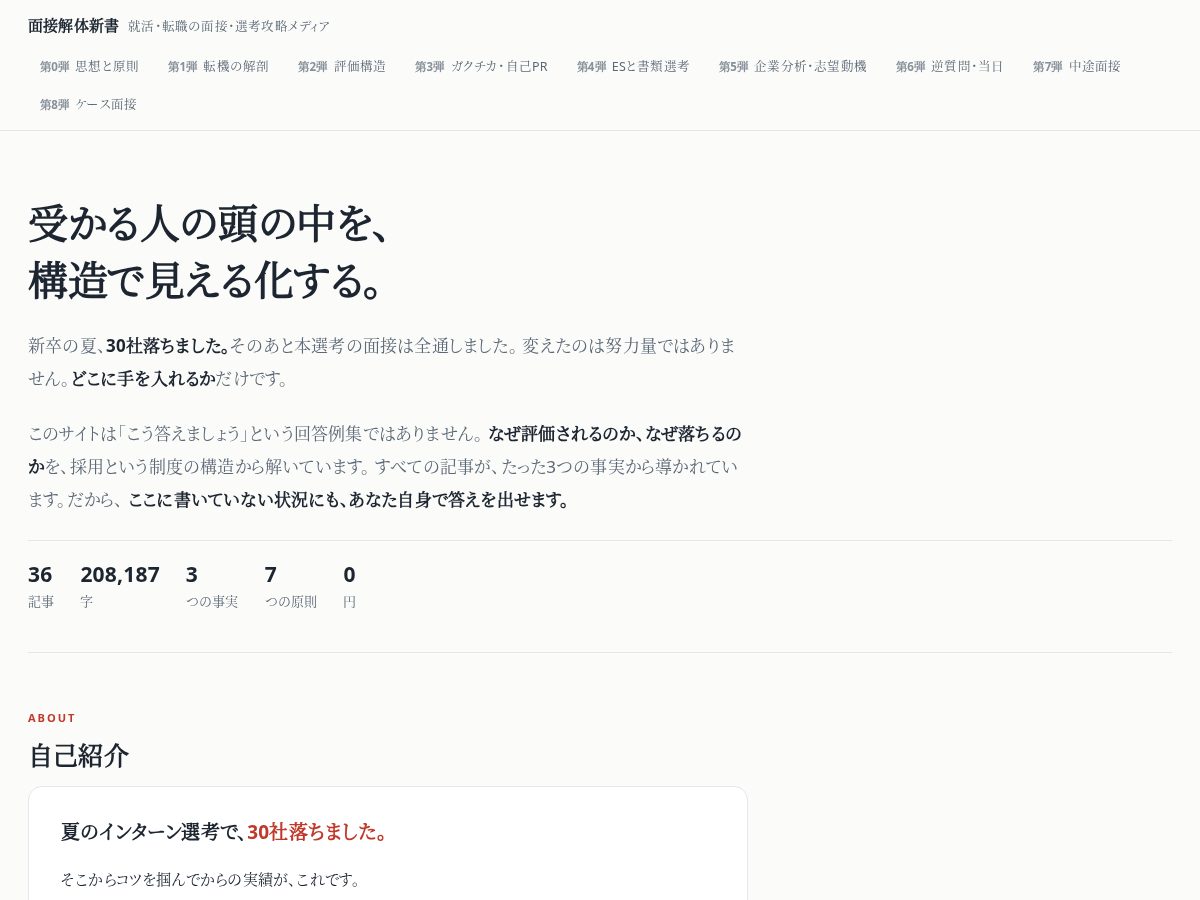Click the 自己紹介 section heading
Screen dimensions: 1200x900
point(78,755)
